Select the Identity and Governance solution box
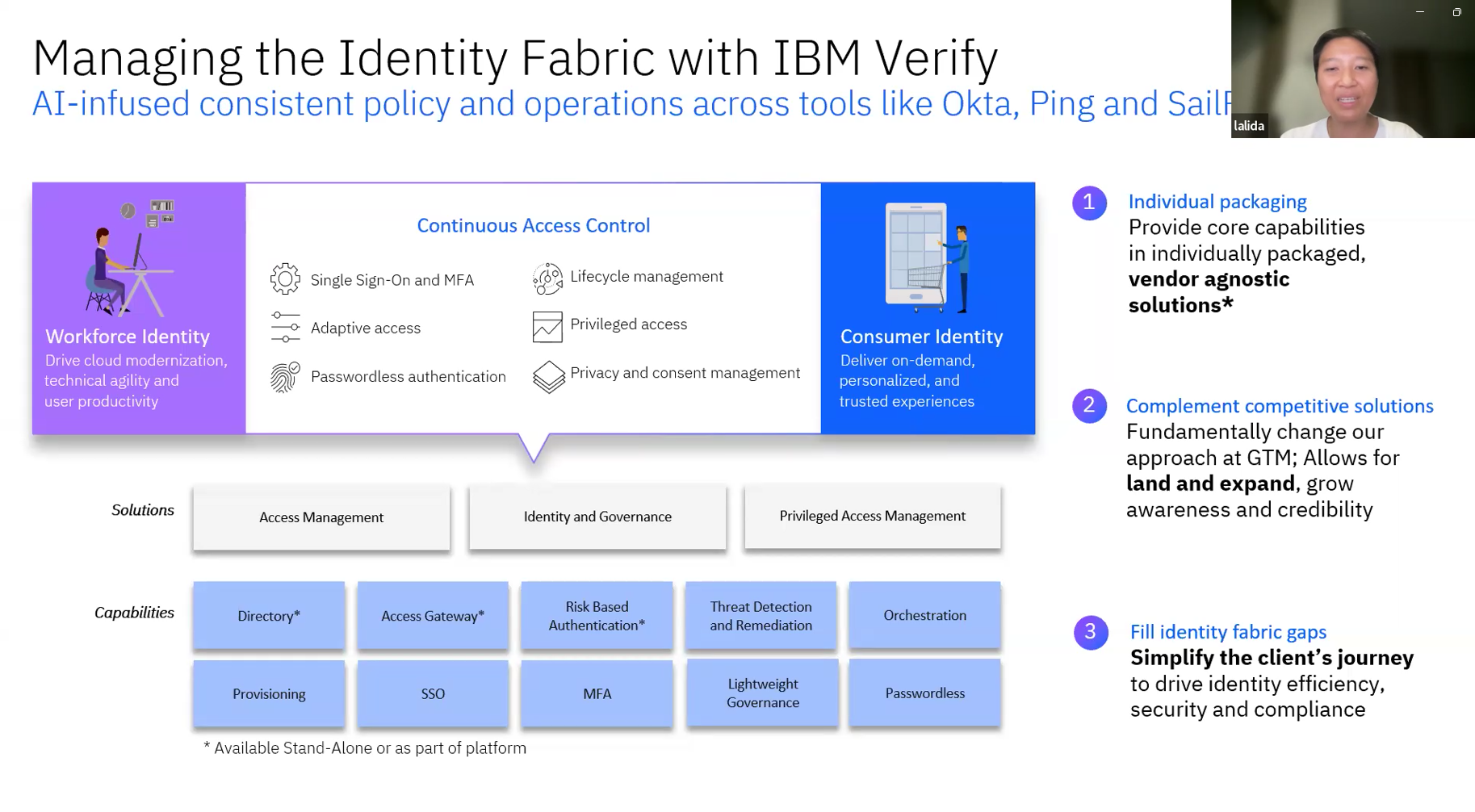The image size is (1475, 812). [x=597, y=517]
